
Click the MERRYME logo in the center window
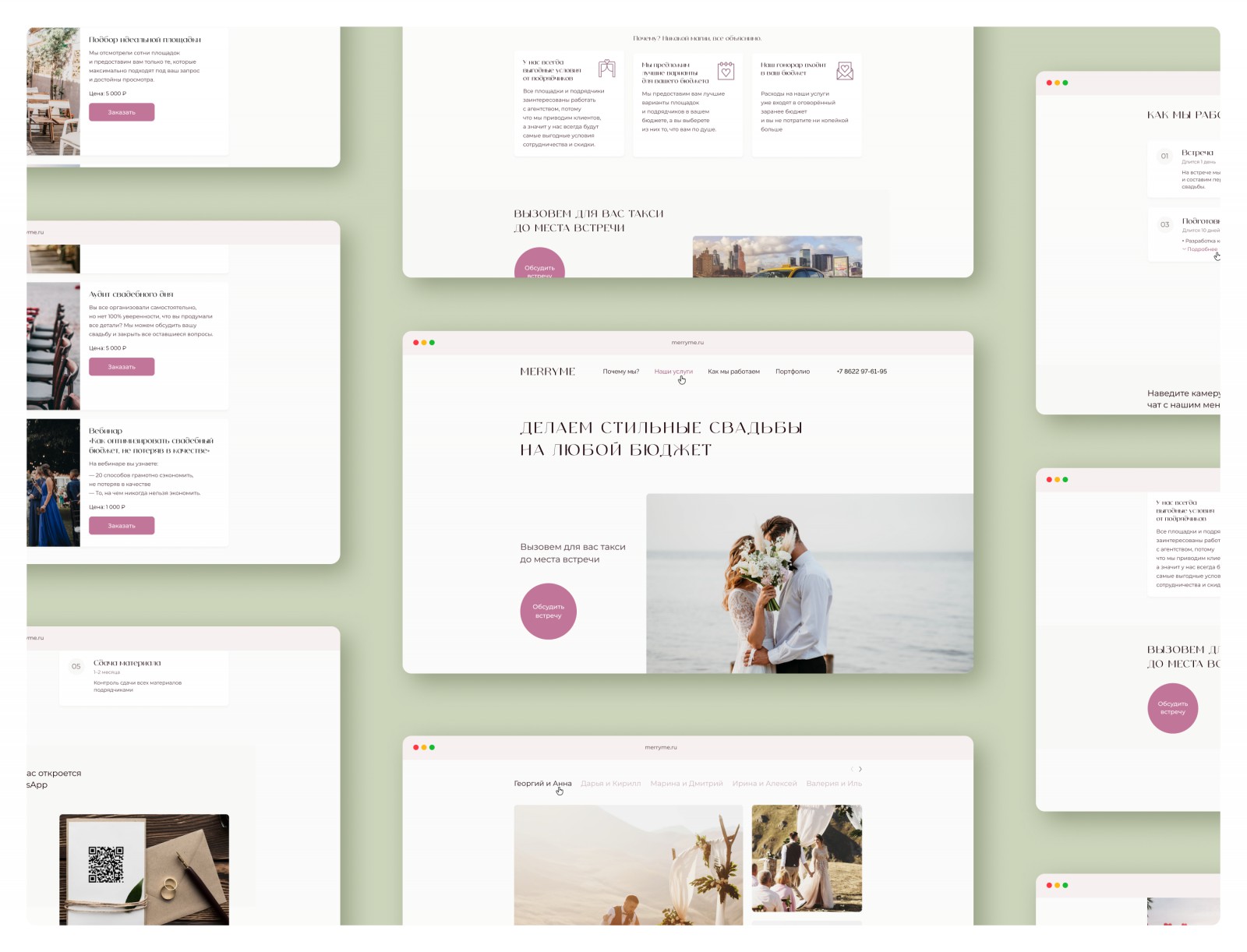pos(547,372)
